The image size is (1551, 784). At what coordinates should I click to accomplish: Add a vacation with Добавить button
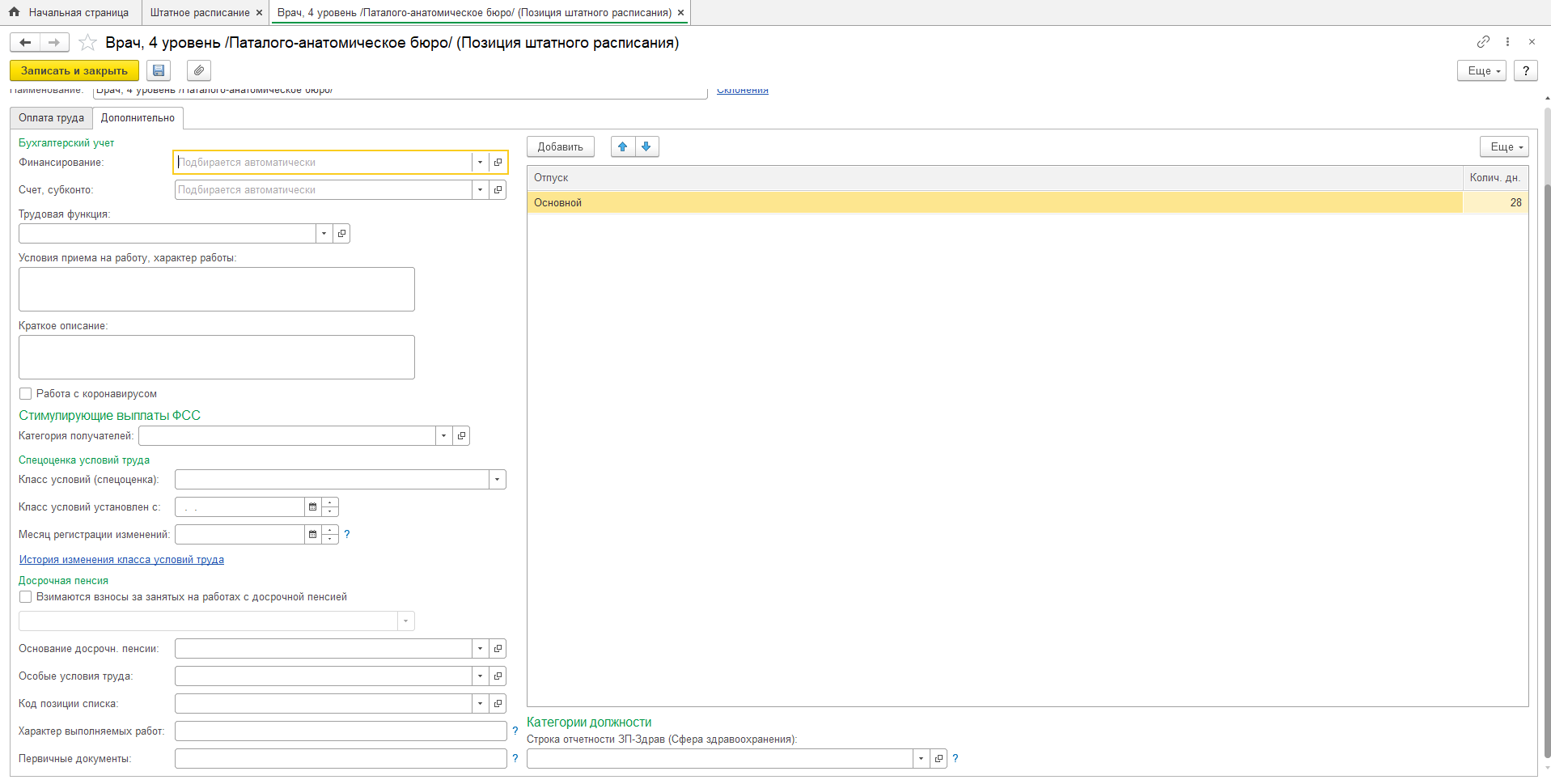[561, 146]
